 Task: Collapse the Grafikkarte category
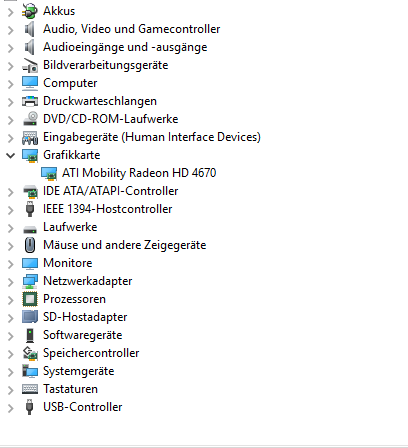click(x=11, y=155)
